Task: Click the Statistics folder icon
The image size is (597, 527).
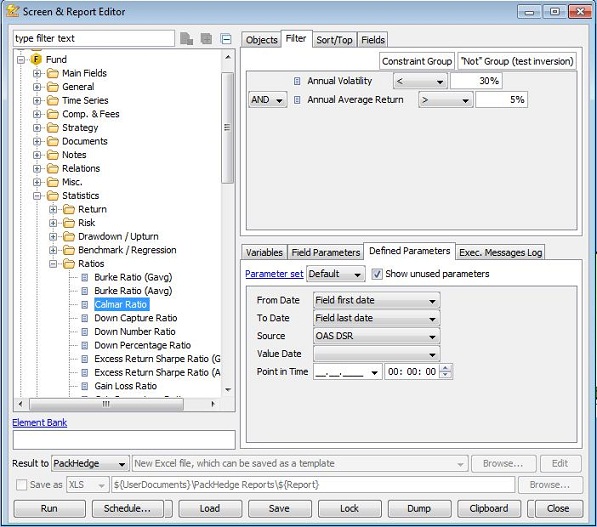Action: [53, 196]
